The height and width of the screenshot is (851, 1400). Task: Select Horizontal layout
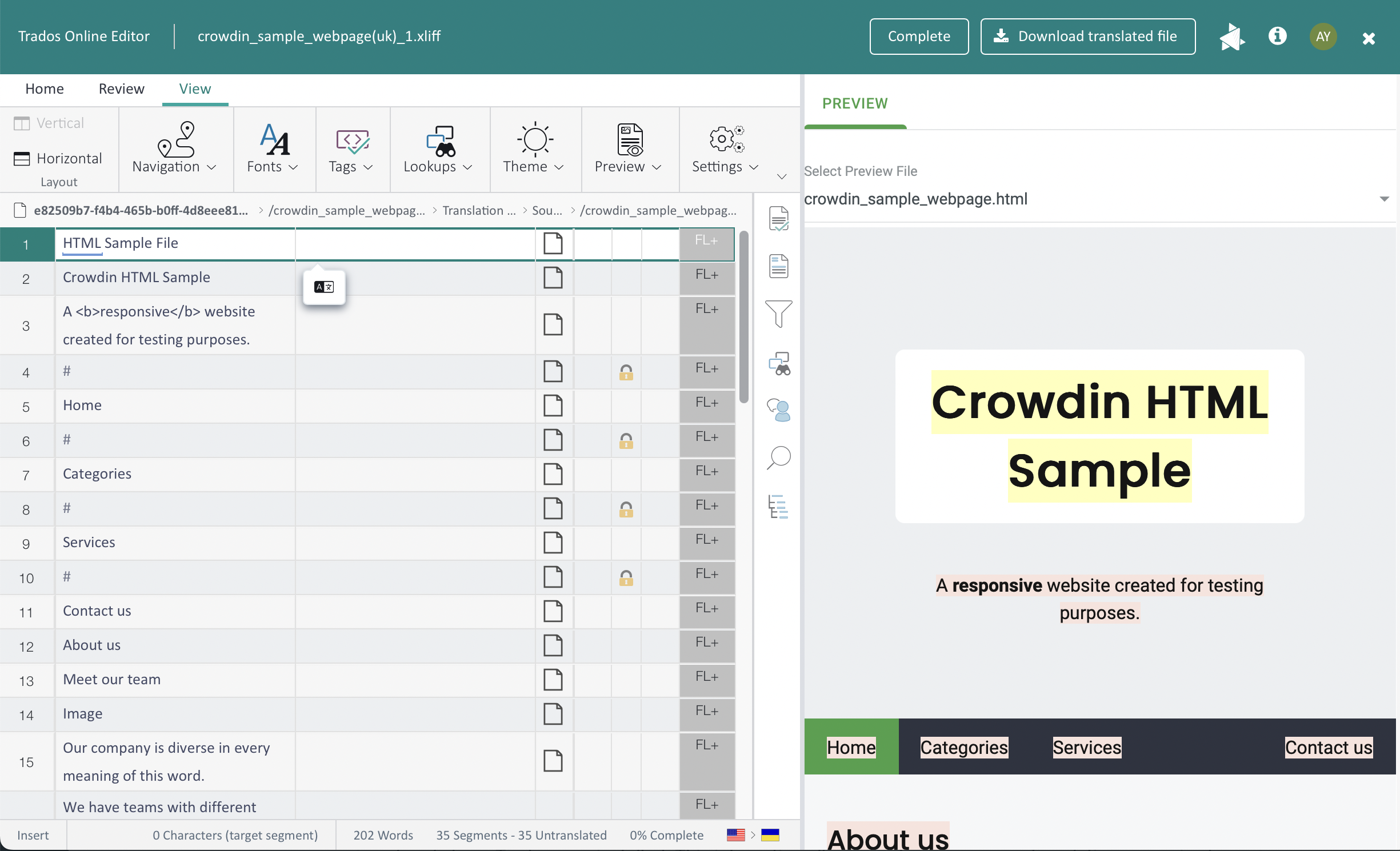click(58, 158)
